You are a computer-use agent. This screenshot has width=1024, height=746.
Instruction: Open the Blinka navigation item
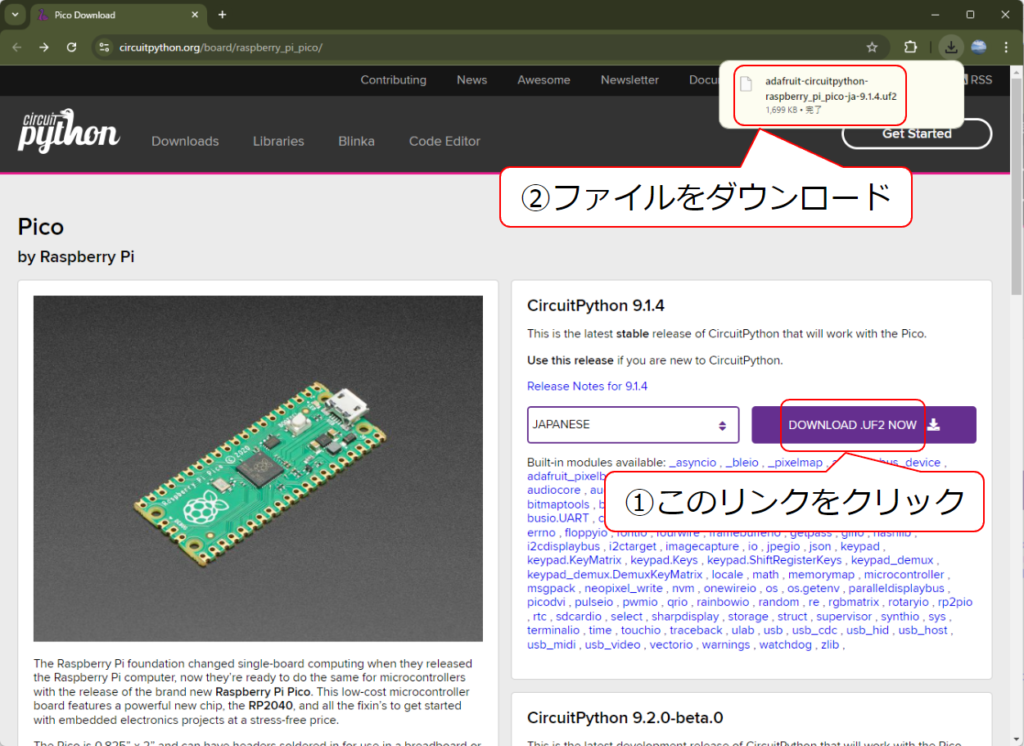point(357,141)
